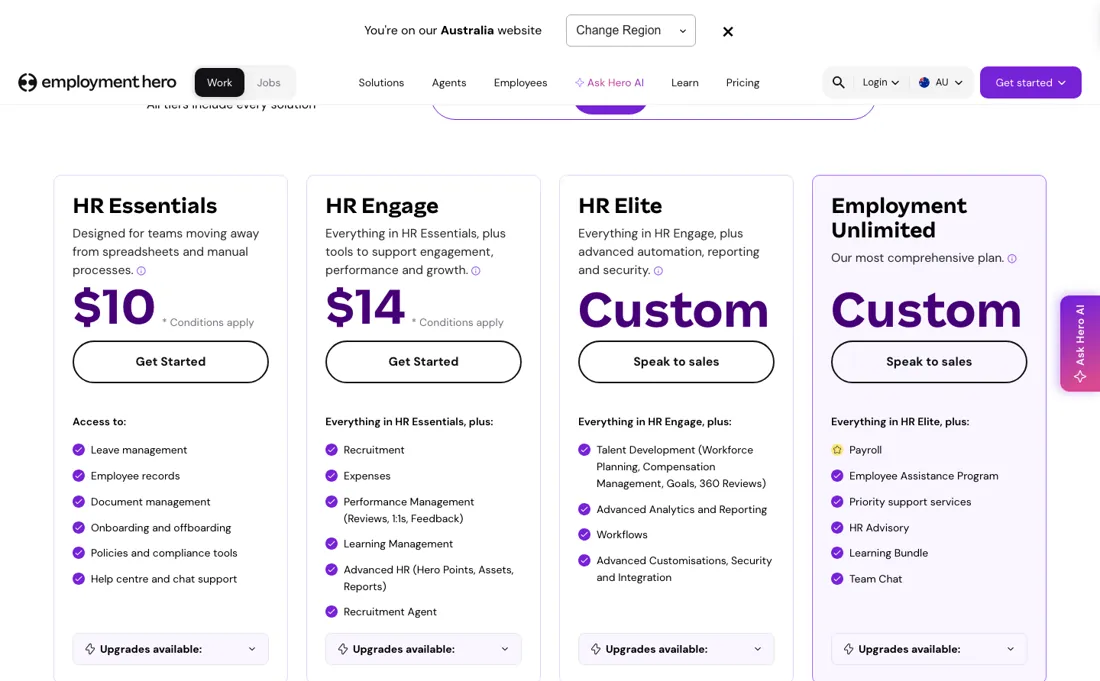Viewport: 1100px width, 681px height.
Task: Go to the Pricing page
Action: 743,82
